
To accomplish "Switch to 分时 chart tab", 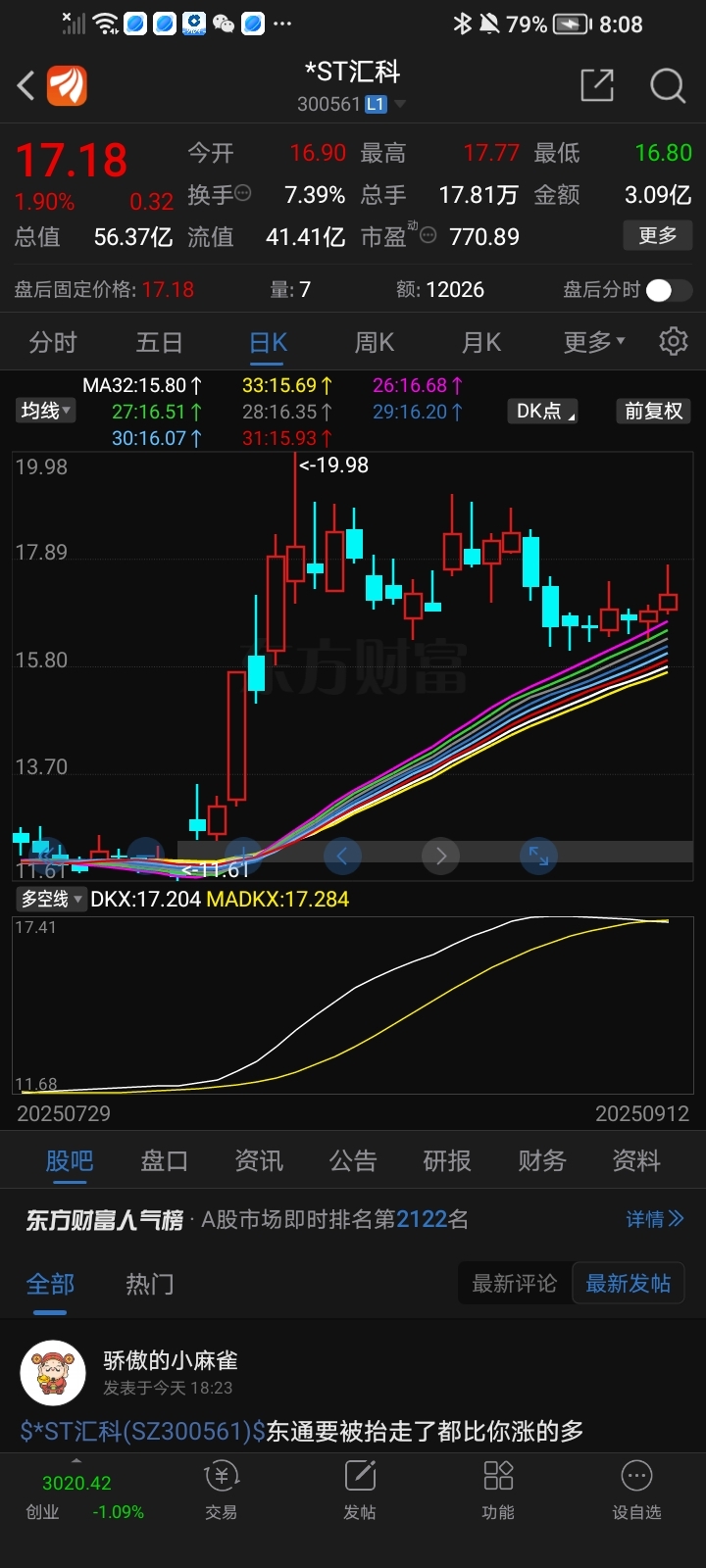I will coord(53,342).
